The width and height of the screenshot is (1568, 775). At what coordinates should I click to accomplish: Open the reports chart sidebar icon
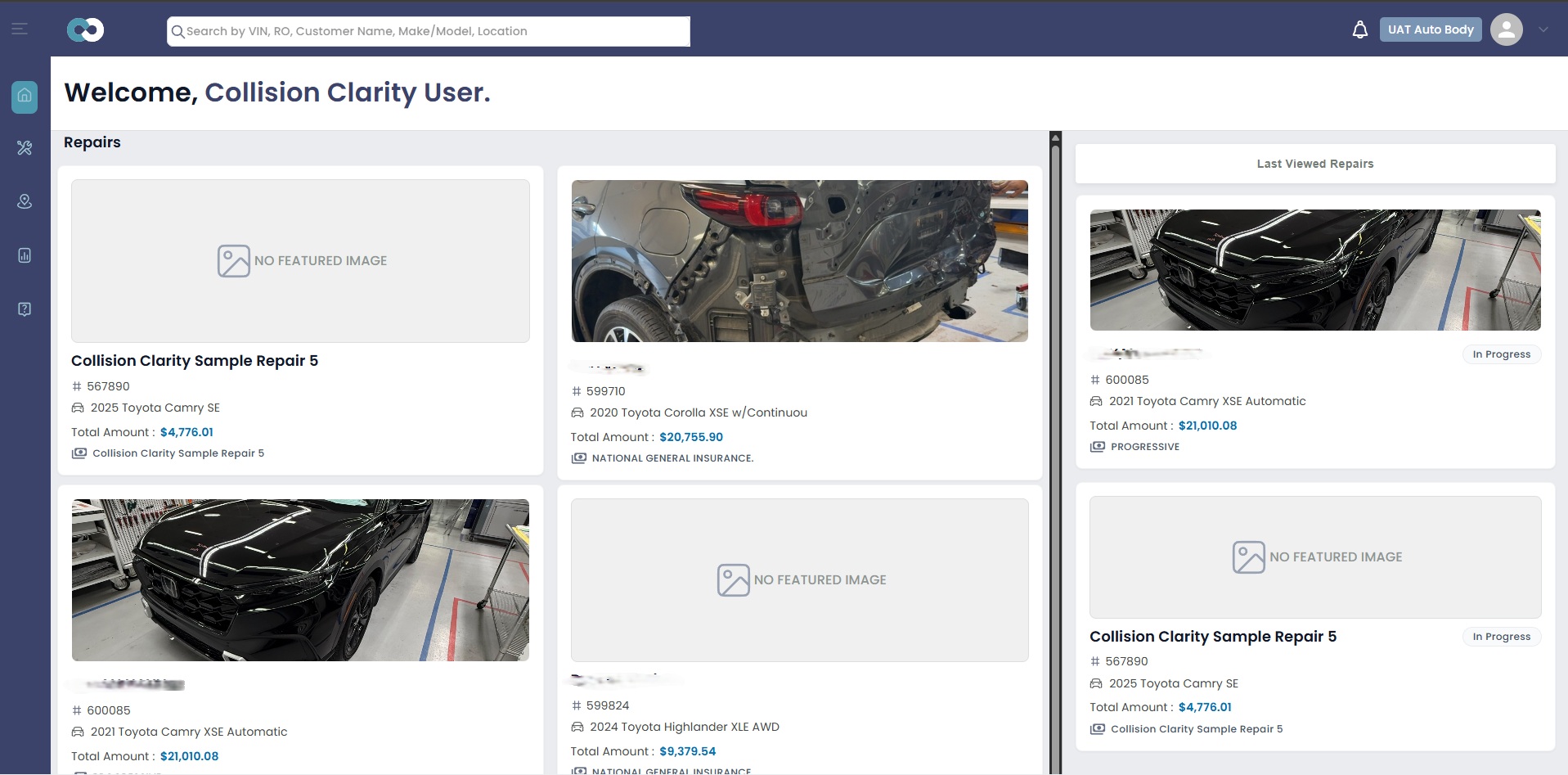click(25, 255)
